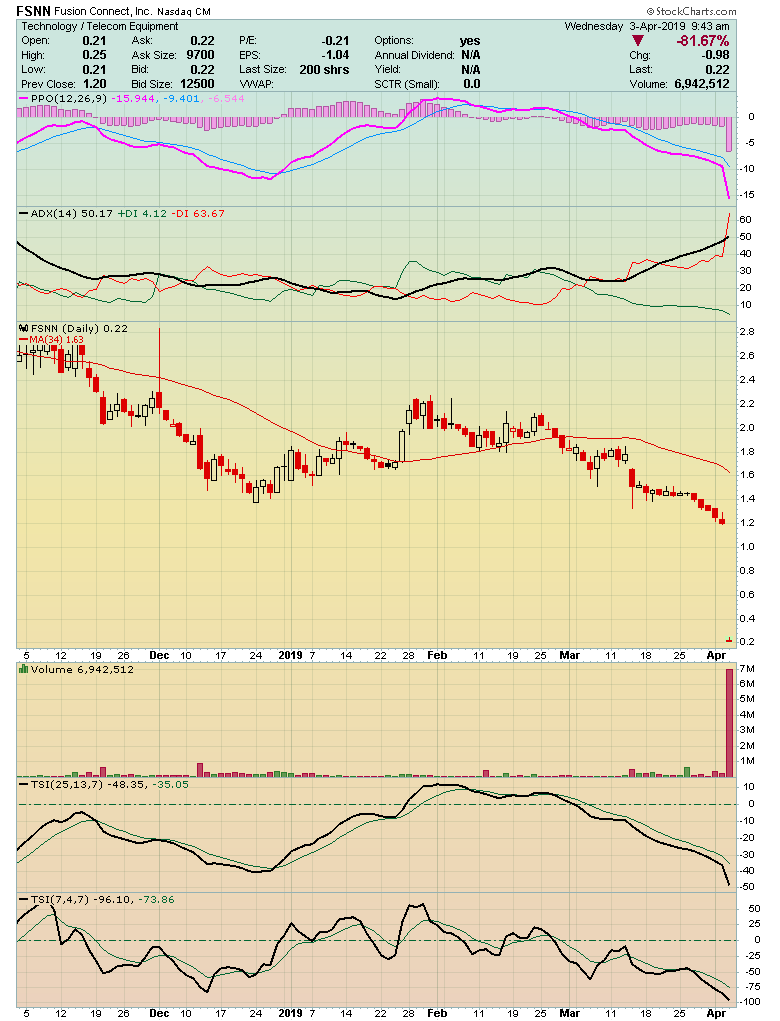Image resolution: width=780 pixels, height=1021 pixels.
Task: Open the © StockCharts.com attribution
Action: tap(691, 11)
